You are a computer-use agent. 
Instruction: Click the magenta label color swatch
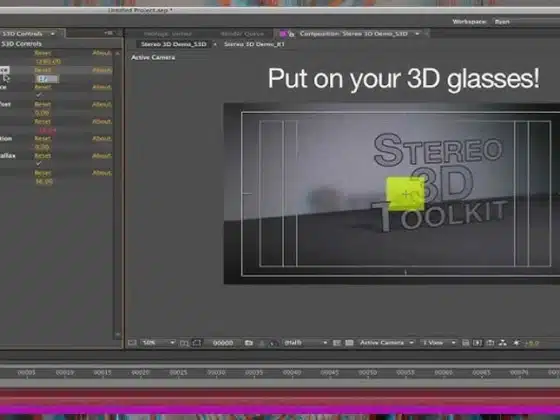pos(283,34)
